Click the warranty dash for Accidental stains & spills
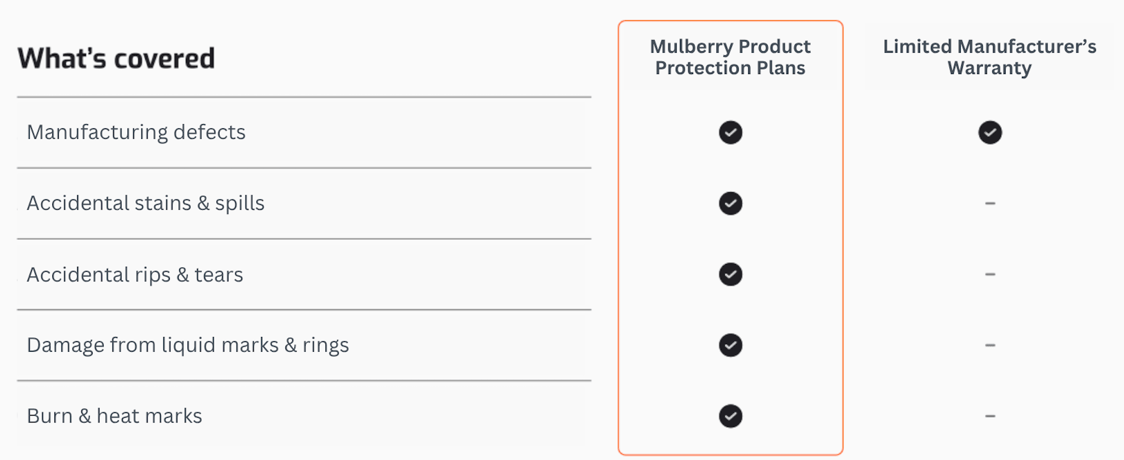Viewport: 1124px width, 460px height. [990, 203]
